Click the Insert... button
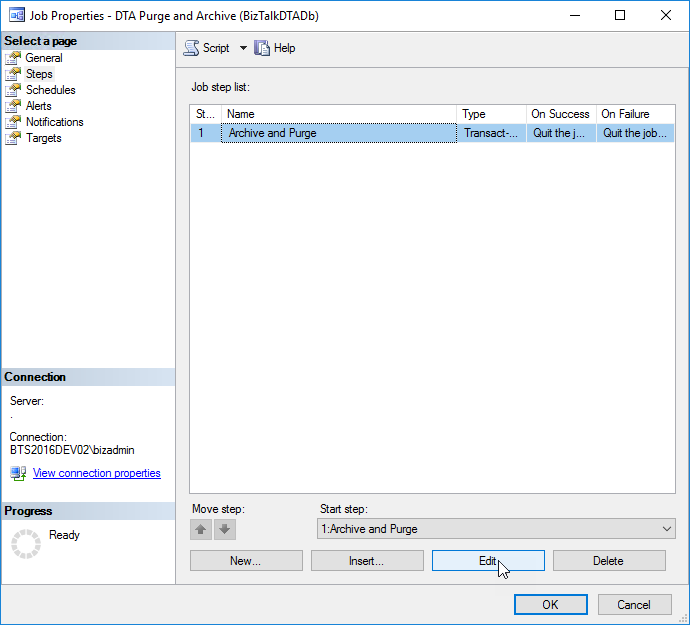 (x=367, y=561)
